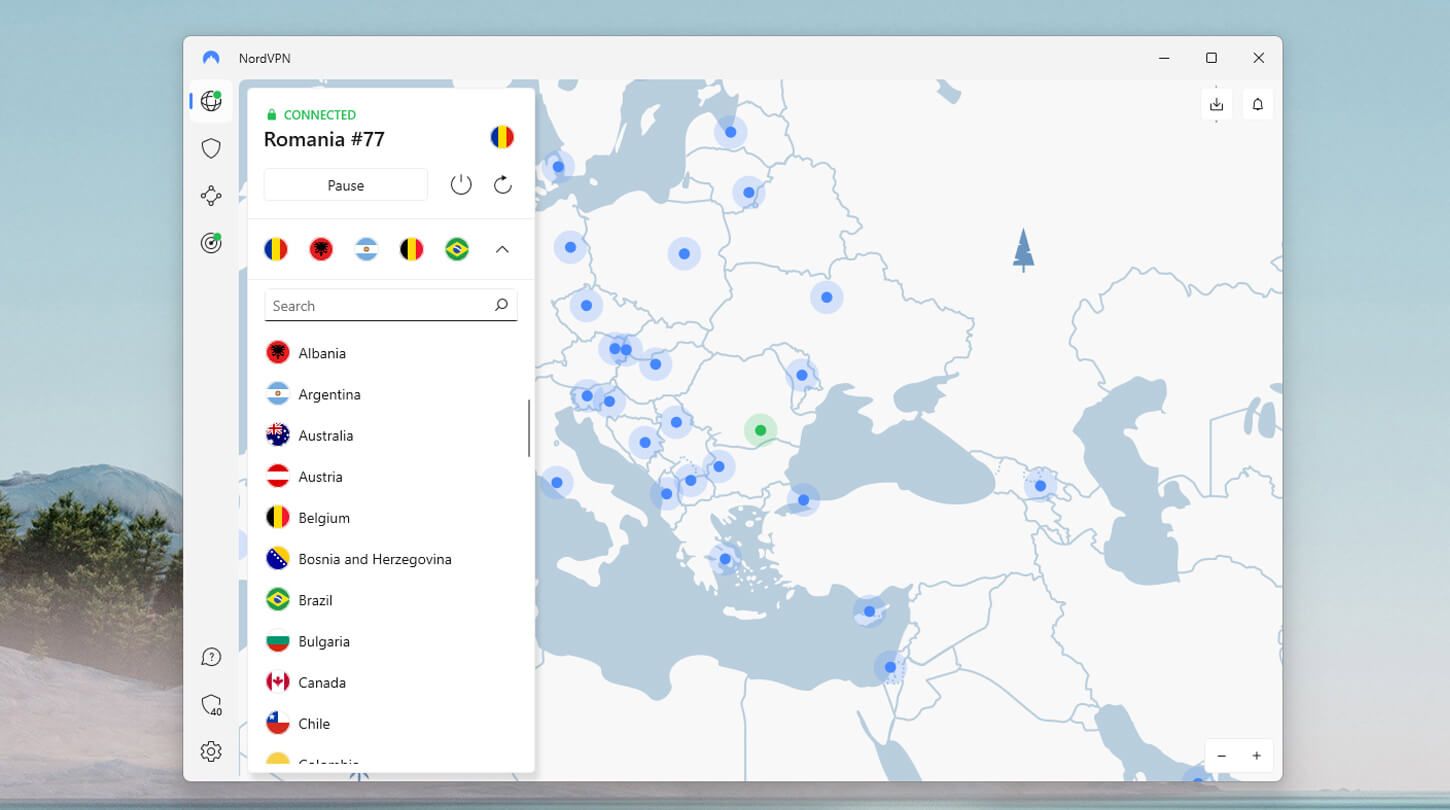Connect to Chile in country list
Image resolution: width=1450 pixels, height=810 pixels.
point(391,723)
